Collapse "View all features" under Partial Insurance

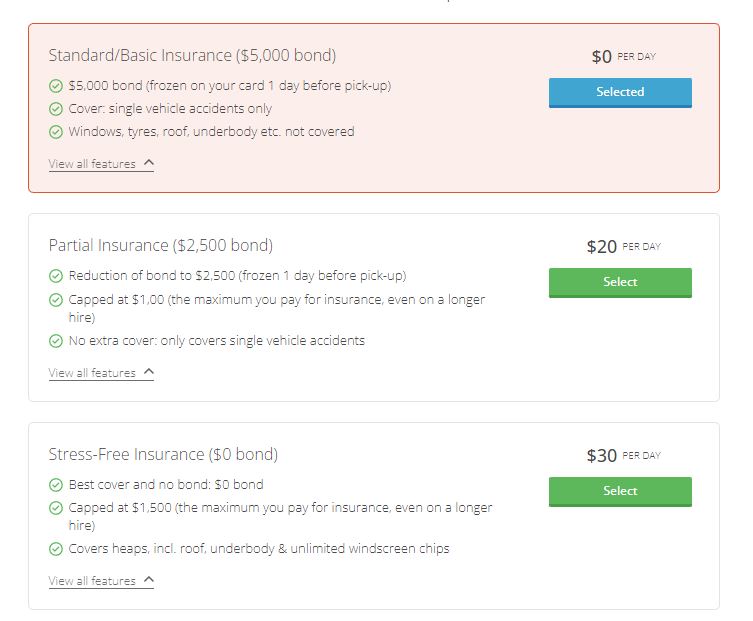point(101,373)
